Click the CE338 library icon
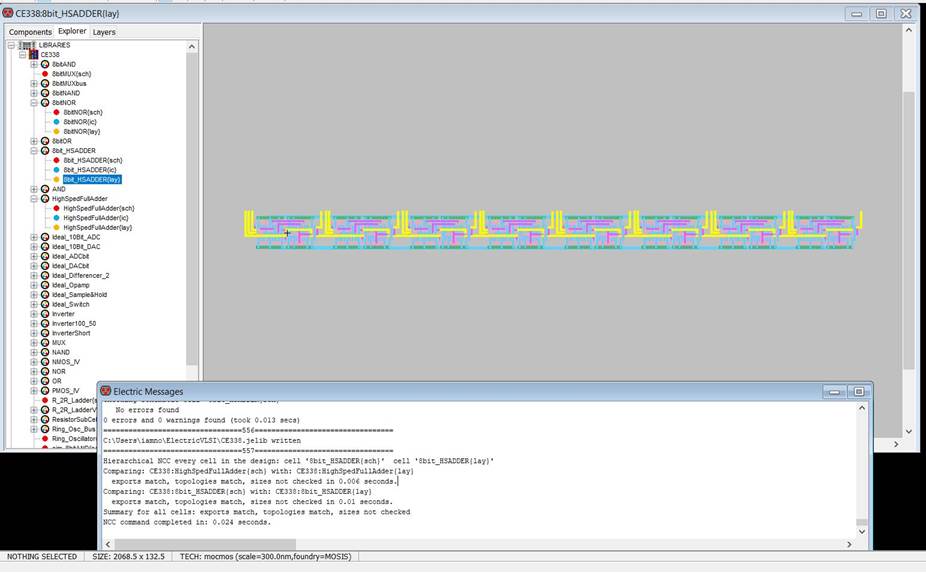 pyautogui.click(x=34, y=55)
